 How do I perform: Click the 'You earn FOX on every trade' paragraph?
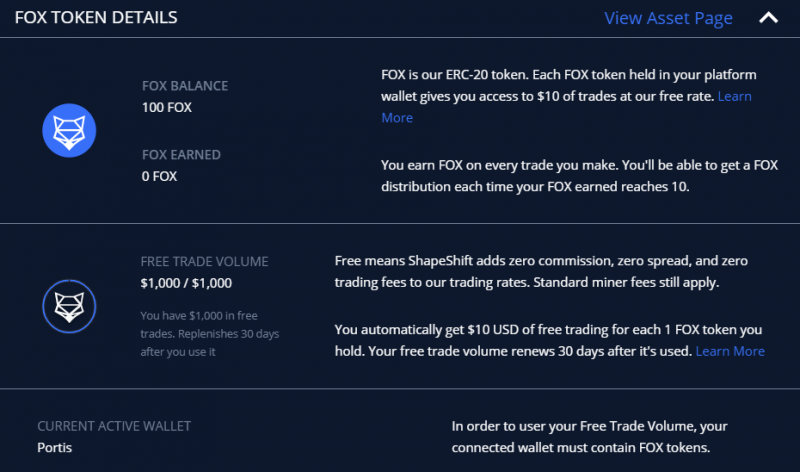pos(579,176)
